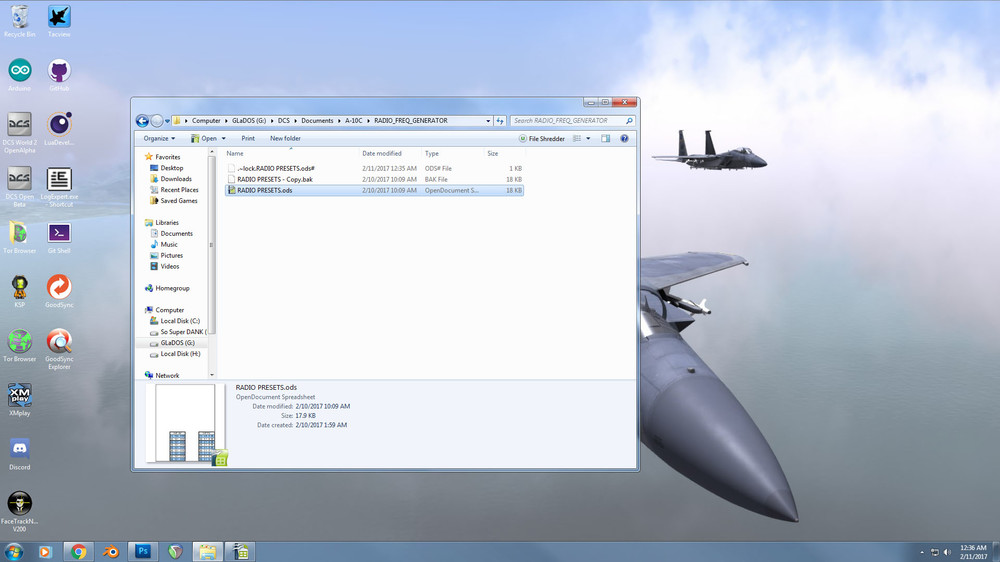Image resolution: width=1000 pixels, height=562 pixels.
Task: Launch DCS World 2 OpenAlpha shortcut
Action: click(20, 133)
